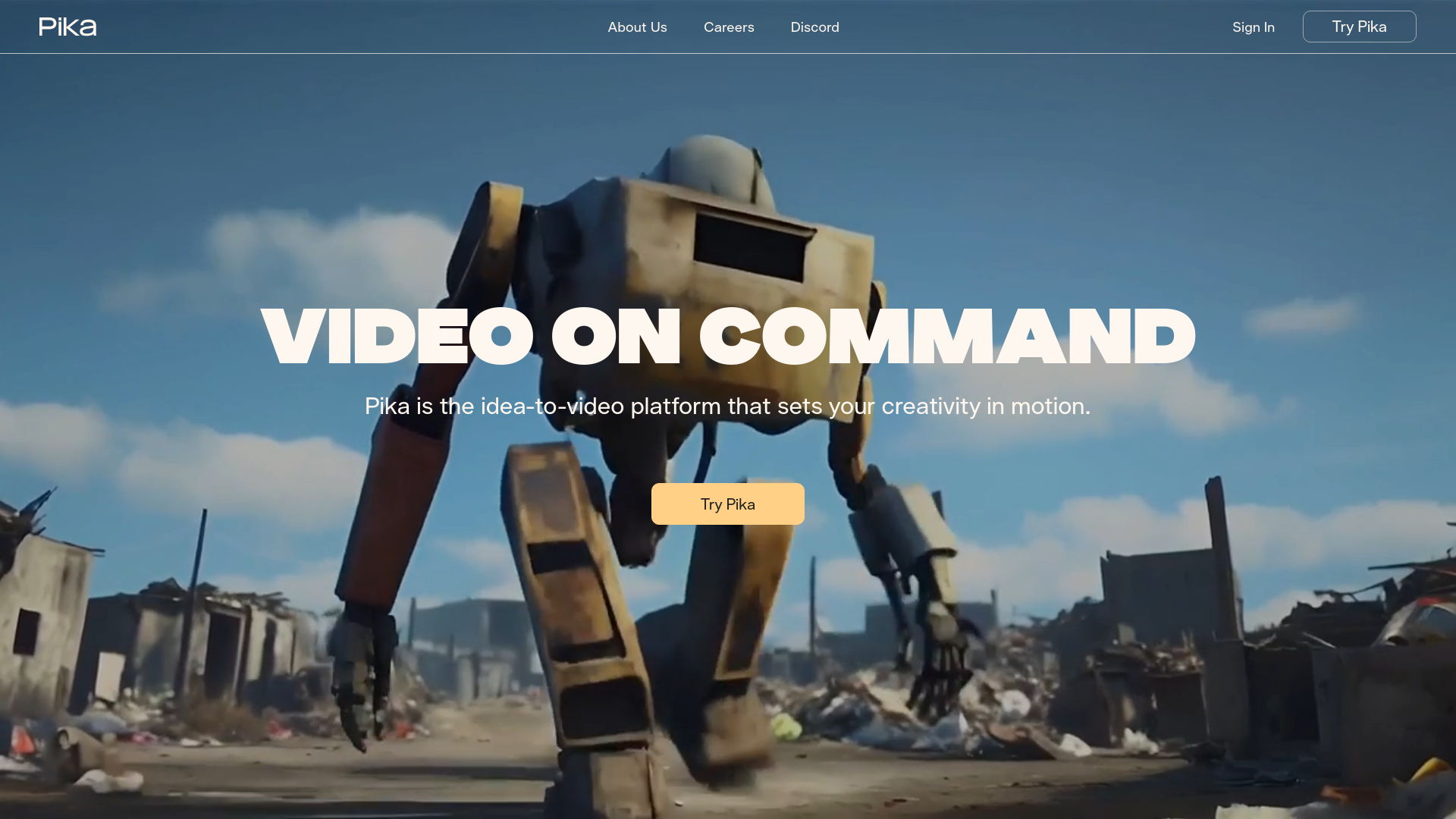
Task: Click the word creativity in the tagline
Action: pyautogui.click(x=930, y=406)
